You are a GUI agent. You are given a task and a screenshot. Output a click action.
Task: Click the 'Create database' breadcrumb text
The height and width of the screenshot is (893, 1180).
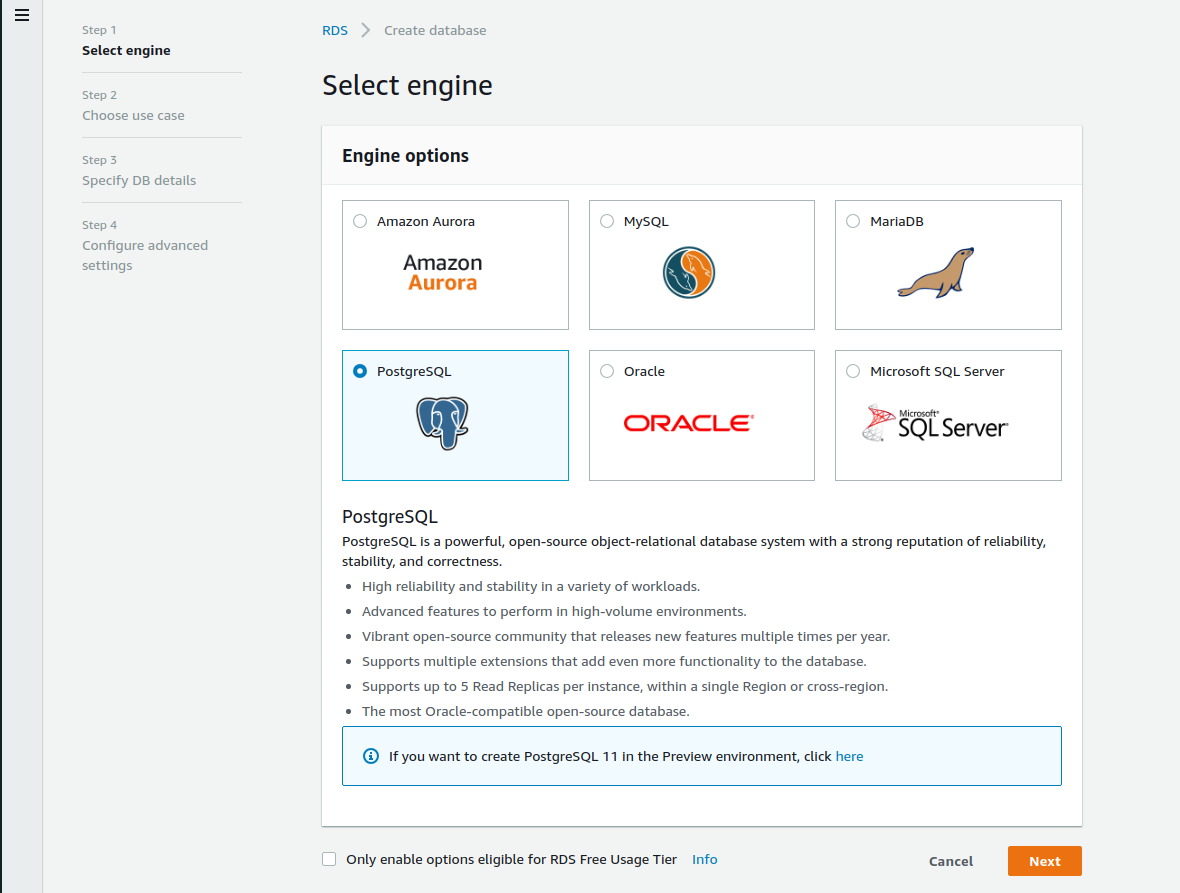[x=435, y=30]
